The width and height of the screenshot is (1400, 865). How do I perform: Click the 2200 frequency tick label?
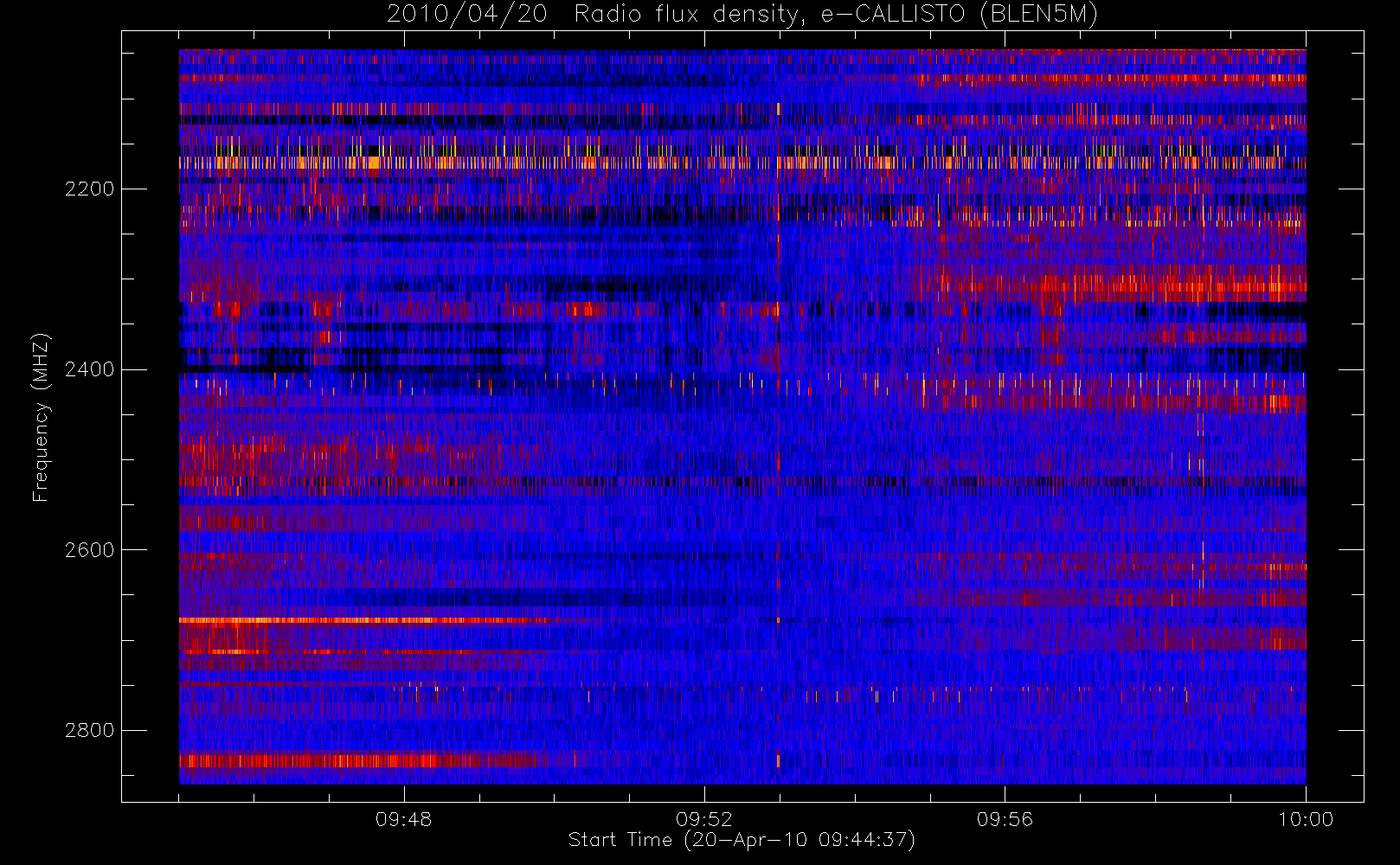(89, 189)
